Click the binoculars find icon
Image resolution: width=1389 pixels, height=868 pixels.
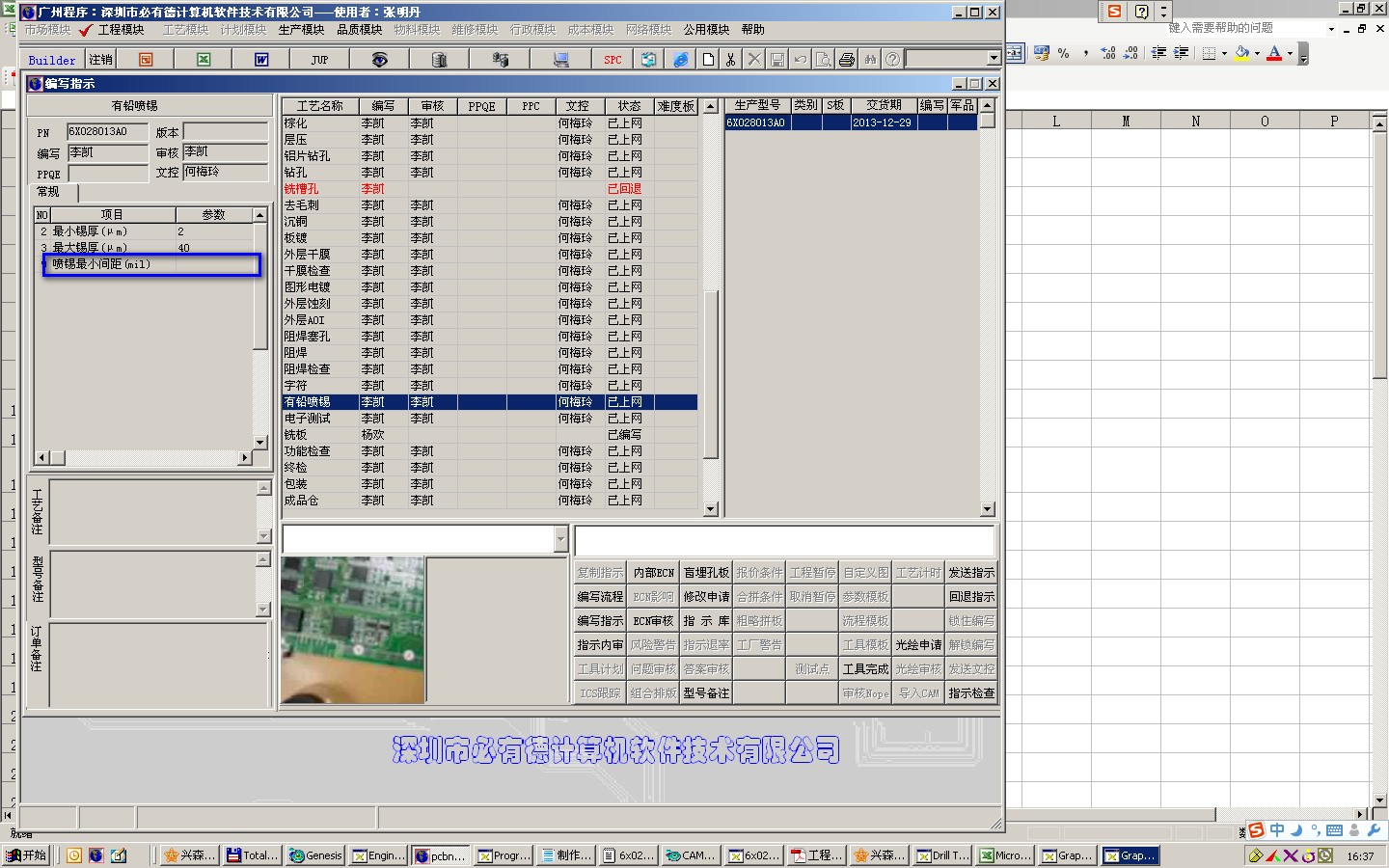(870, 60)
